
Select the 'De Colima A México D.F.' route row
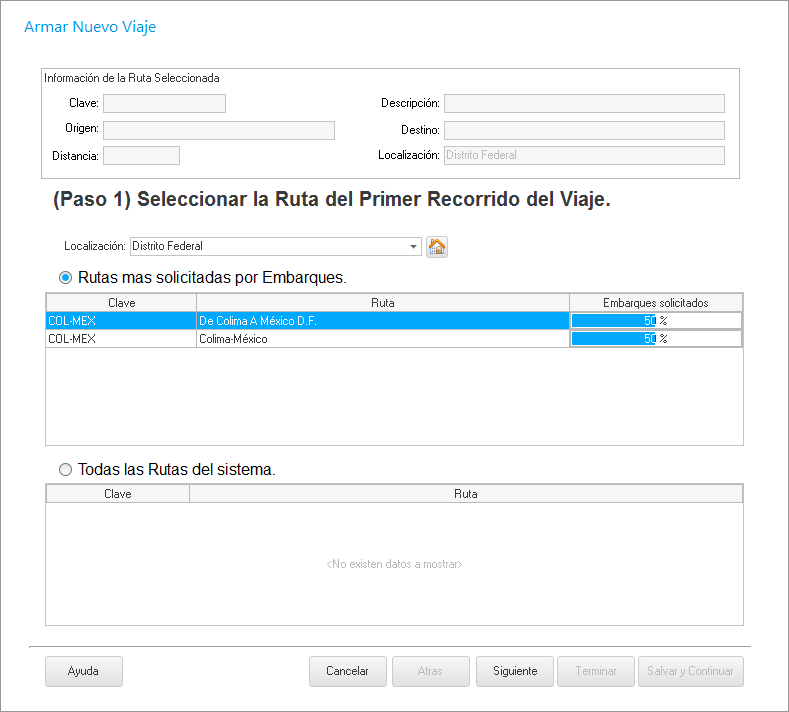382,321
